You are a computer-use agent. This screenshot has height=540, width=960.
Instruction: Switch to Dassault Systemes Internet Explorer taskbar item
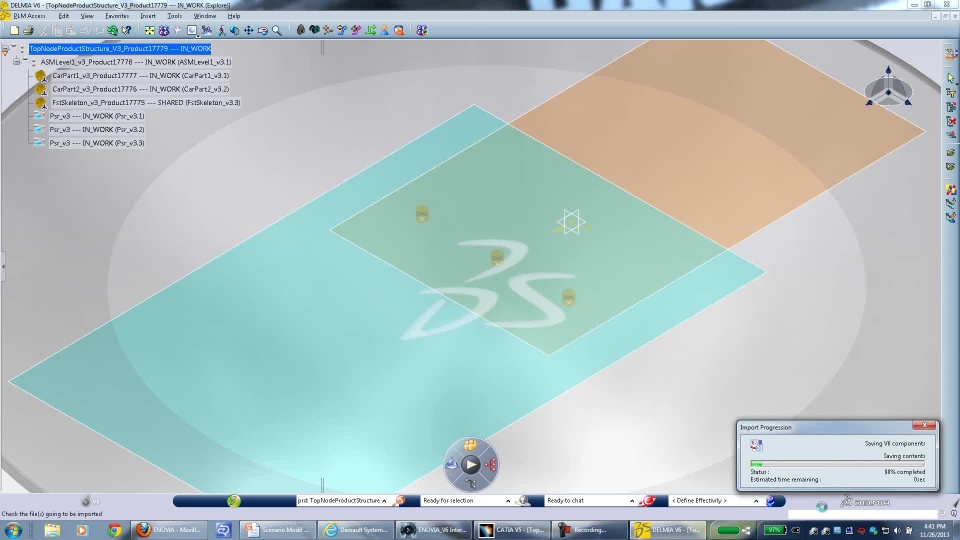point(355,530)
